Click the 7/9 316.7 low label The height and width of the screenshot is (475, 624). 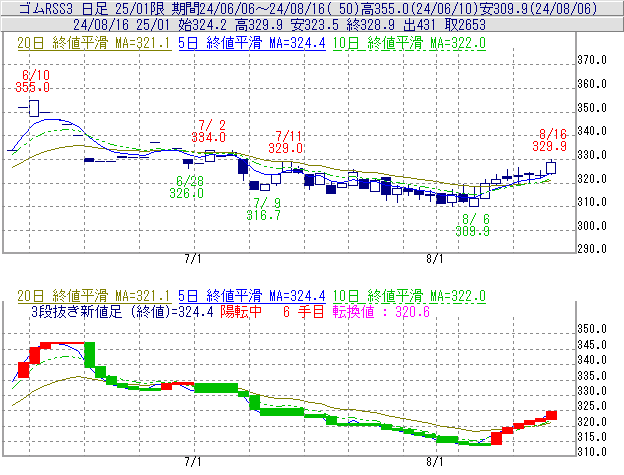(x=263, y=209)
